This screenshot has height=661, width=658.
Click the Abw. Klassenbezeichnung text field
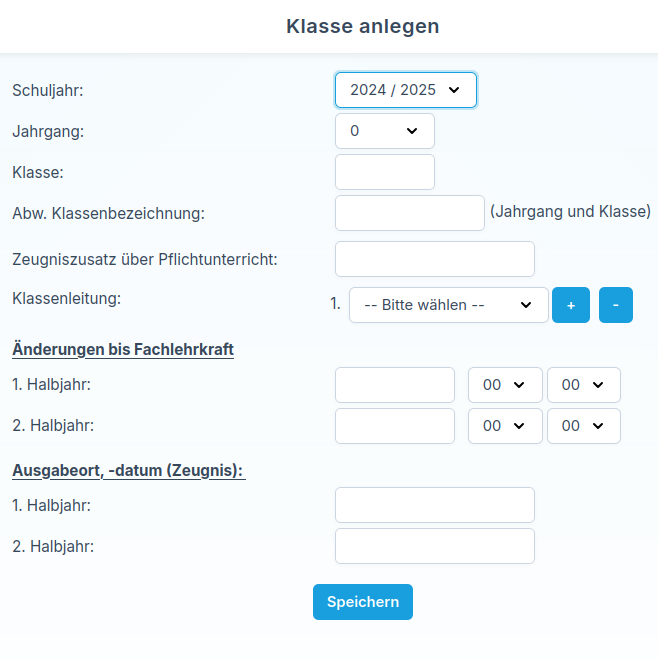pyautogui.click(x=410, y=213)
